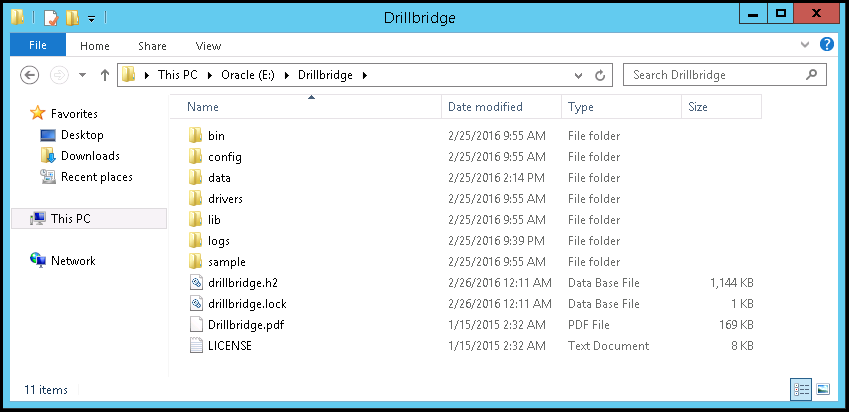
Task: Click the drillbridge.lock database file icon
Action: (x=195, y=304)
